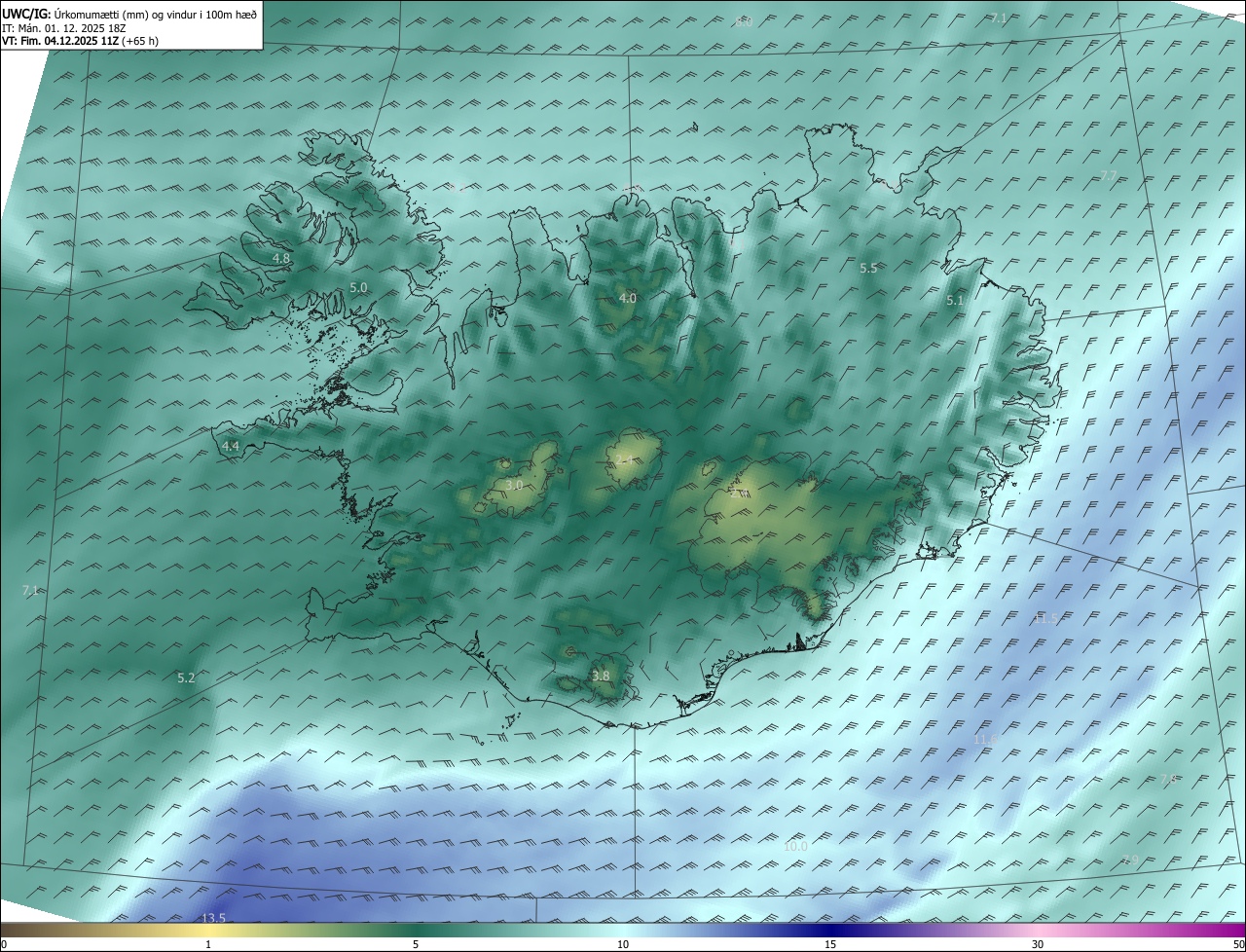Click the VT: Fim. 04.12.2025 11Z (+65 h) line
The width and height of the screenshot is (1246, 952).
(81, 41)
